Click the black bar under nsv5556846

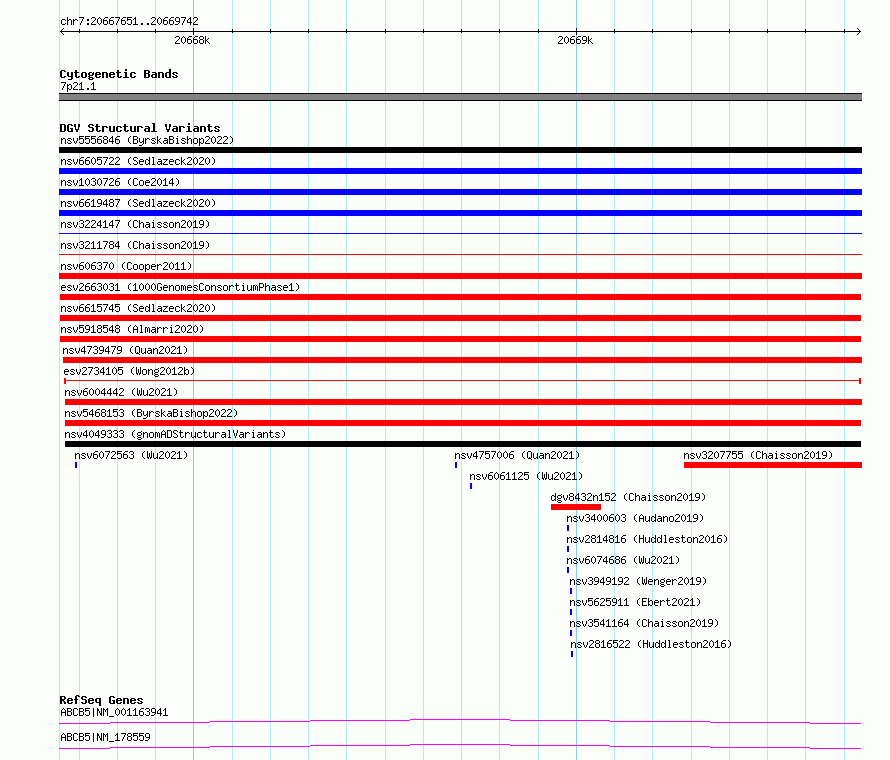tap(460, 150)
